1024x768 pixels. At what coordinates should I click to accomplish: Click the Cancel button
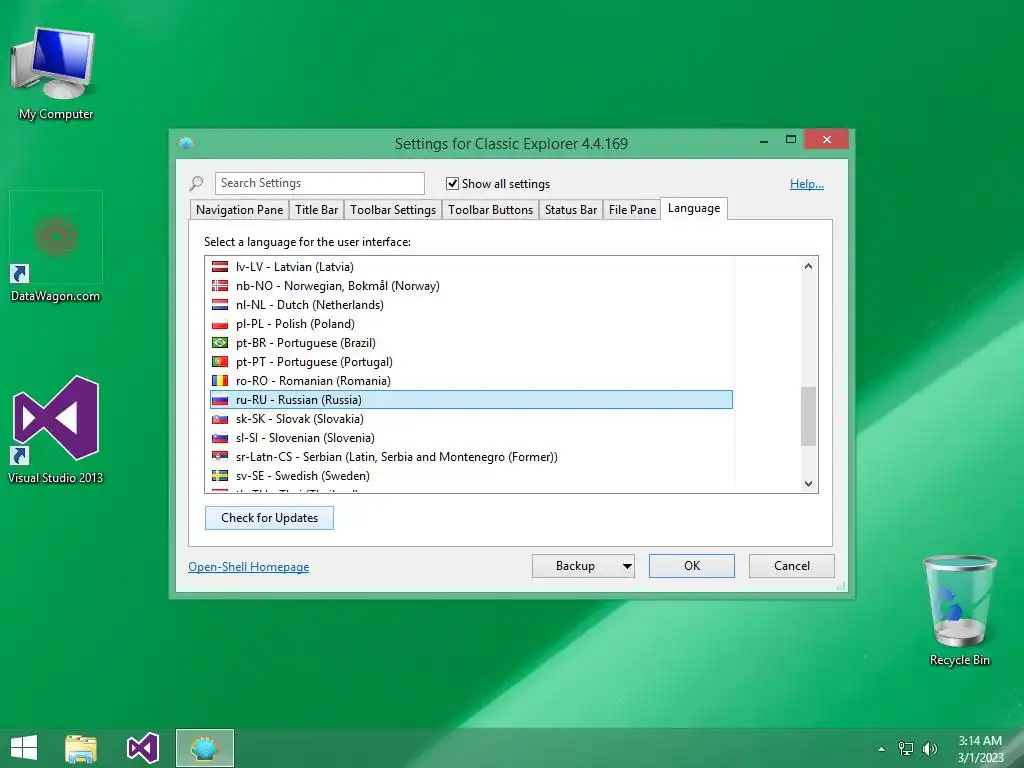(792, 566)
